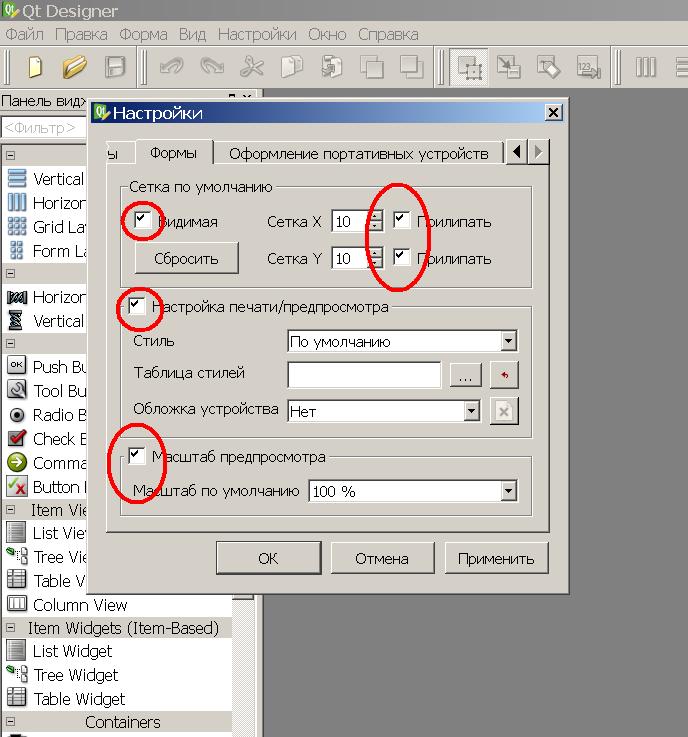Image resolution: width=688 pixels, height=737 pixels.
Task: Select the Button Box widget icon
Action: pos(17,486)
